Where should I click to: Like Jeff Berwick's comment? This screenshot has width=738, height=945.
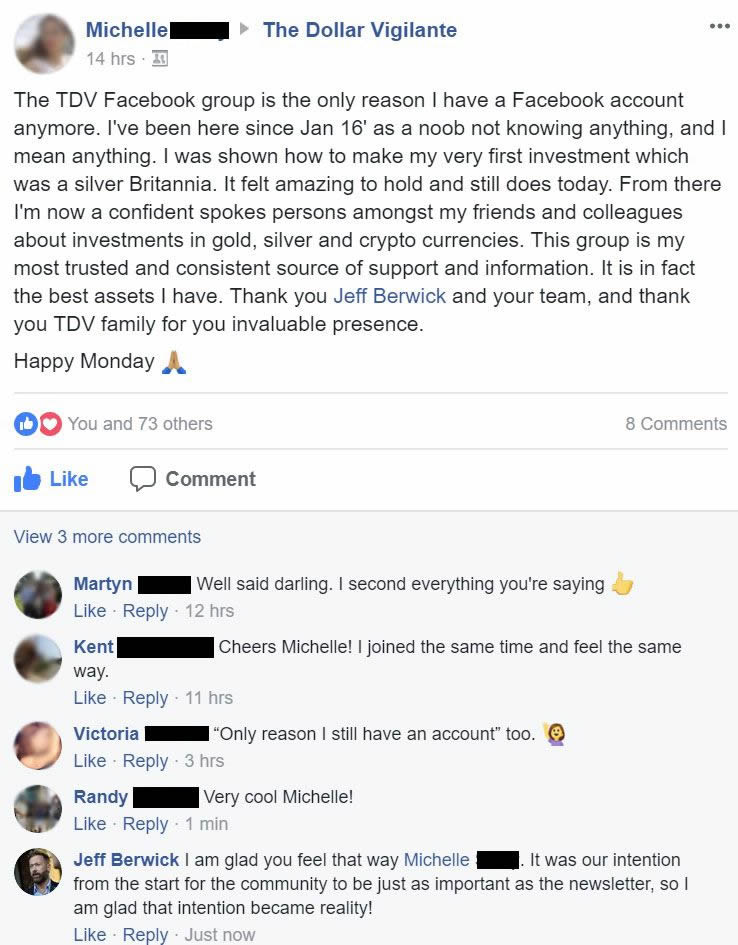click(89, 934)
